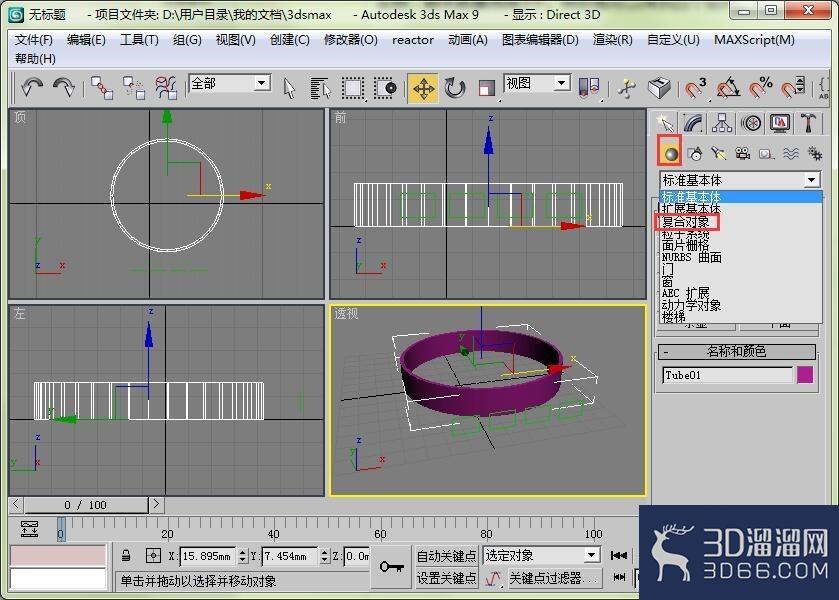Open the MAXScript(M) menu

(754, 40)
